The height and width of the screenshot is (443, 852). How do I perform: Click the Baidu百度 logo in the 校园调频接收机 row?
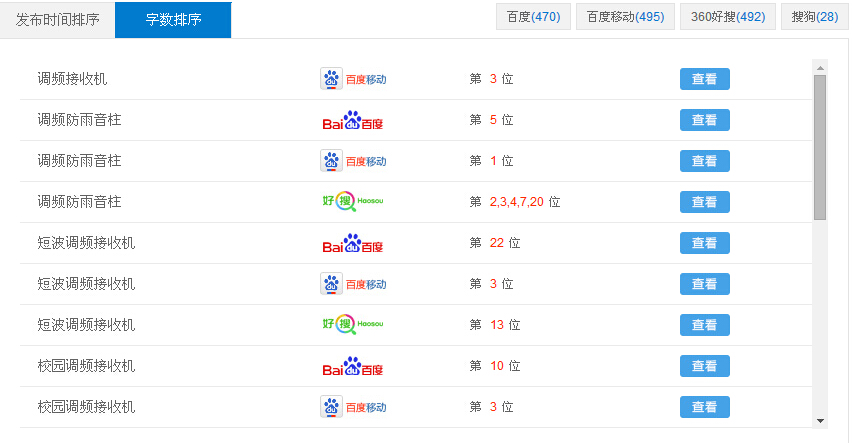[x=353, y=366]
